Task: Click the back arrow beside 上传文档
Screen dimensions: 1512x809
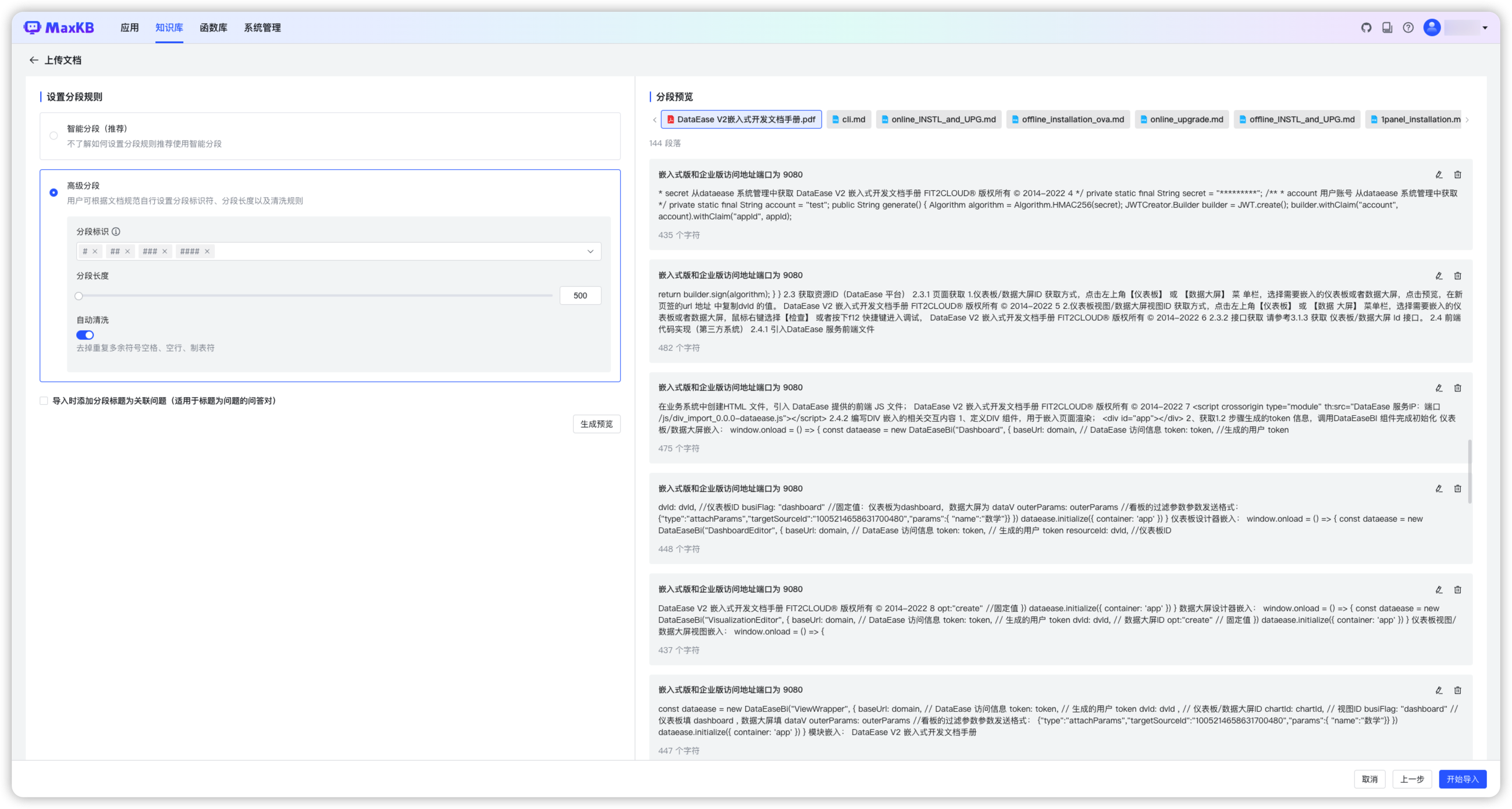Action: tap(34, 60)
